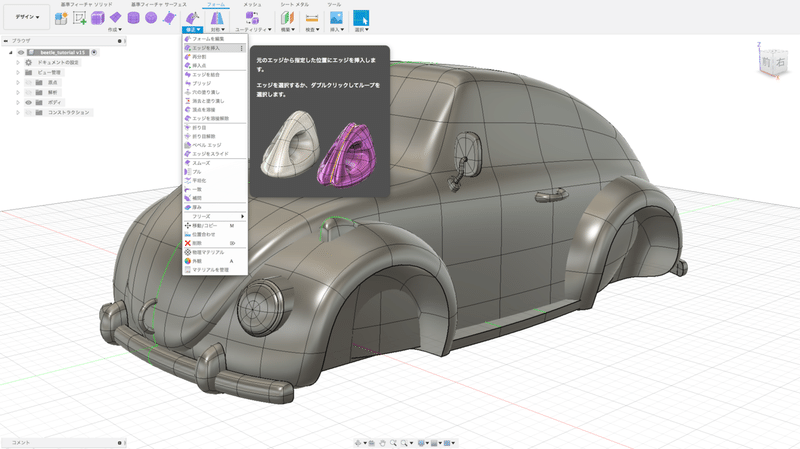
Task: Click the Utilities (ユーティリティ) toolbar icon
Action: 252,18
